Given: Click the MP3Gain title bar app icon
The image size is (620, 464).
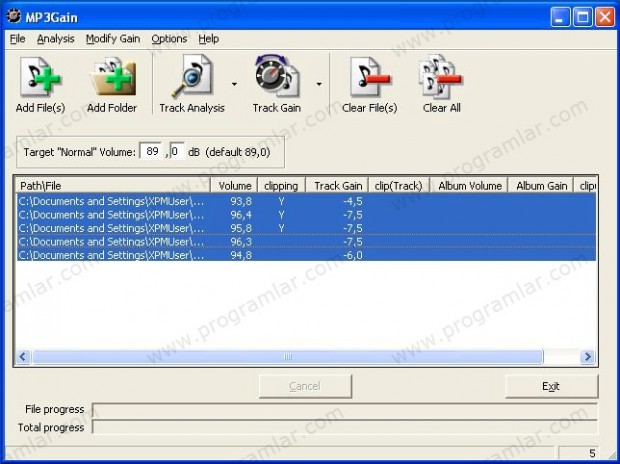Looking at the screenshot, I should click(x=14, y=17).
